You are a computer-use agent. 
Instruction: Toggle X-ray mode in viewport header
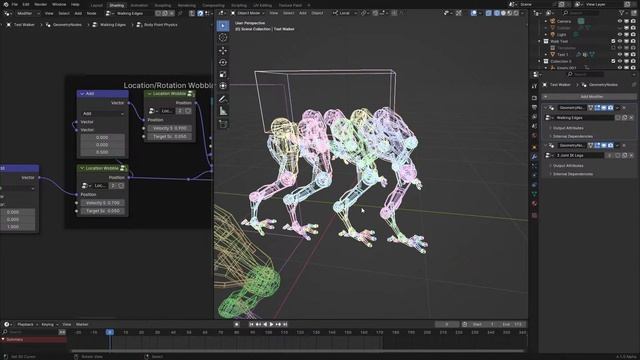(x=489, y=13)
